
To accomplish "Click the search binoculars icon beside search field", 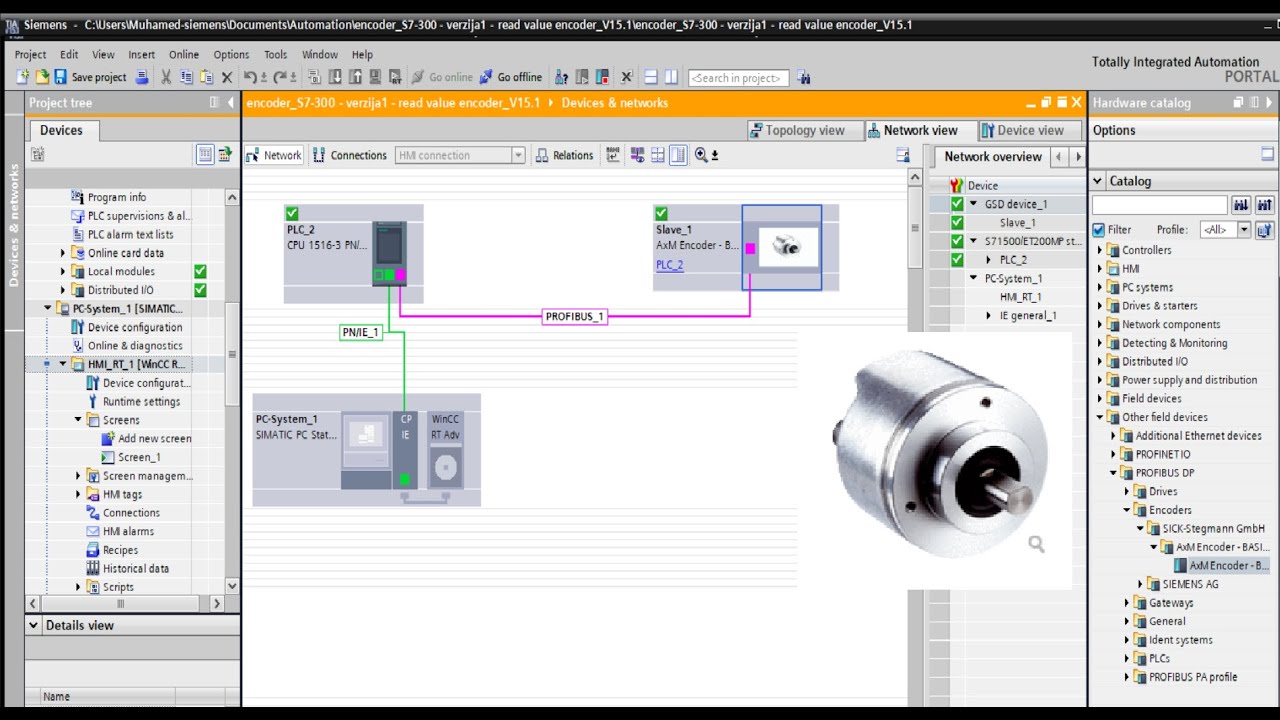I will (803, 77).
